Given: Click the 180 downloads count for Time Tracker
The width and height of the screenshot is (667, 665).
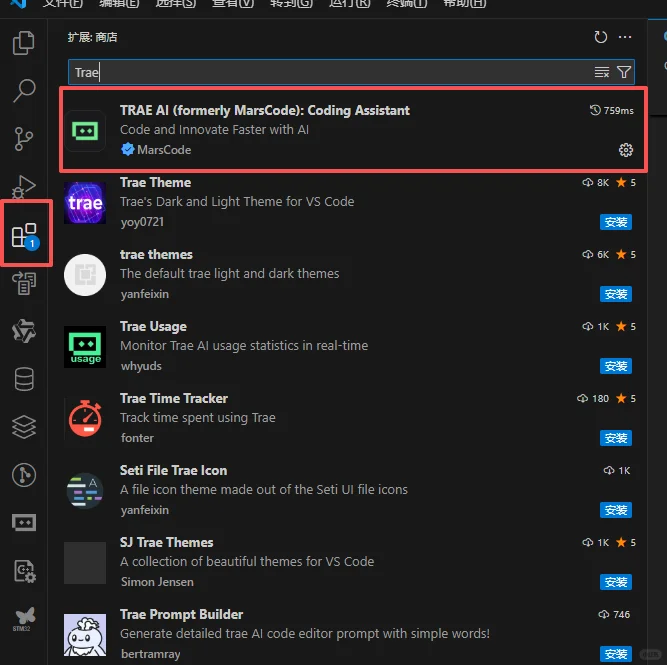Looking at the screenshot, I should click(593, 399).
